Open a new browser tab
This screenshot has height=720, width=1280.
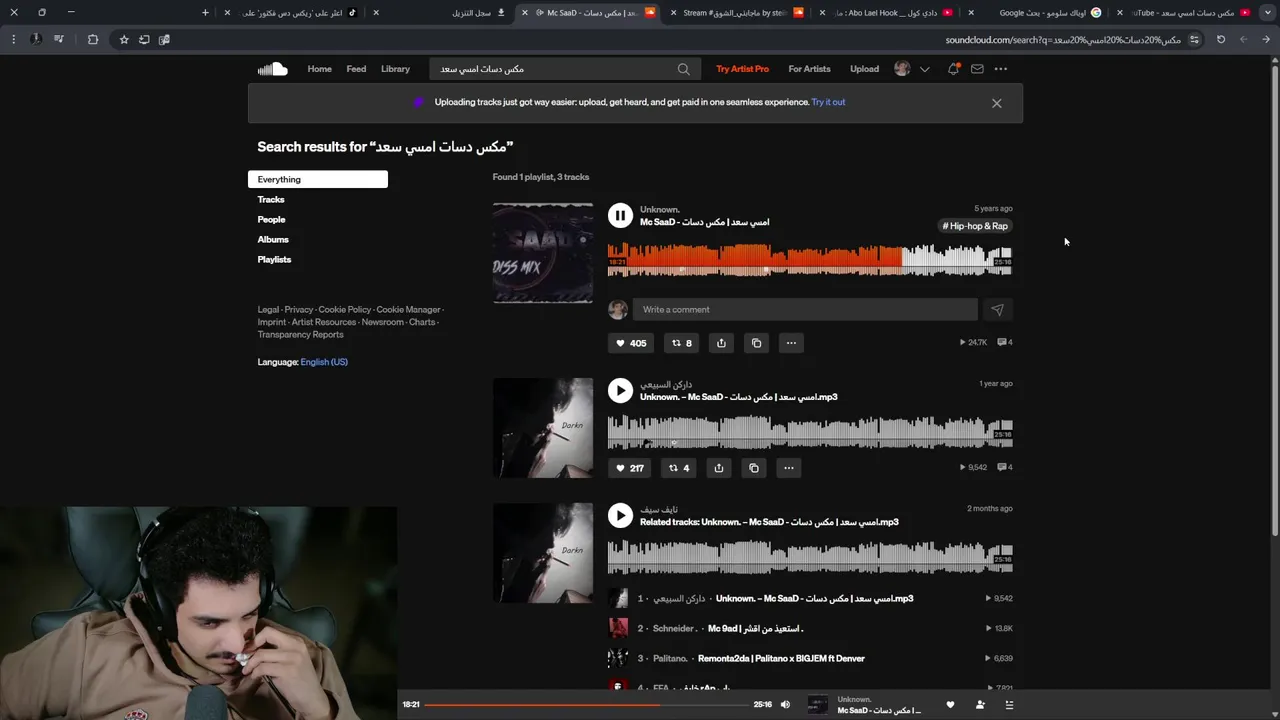pyautogui.click(x=205, y=12)
